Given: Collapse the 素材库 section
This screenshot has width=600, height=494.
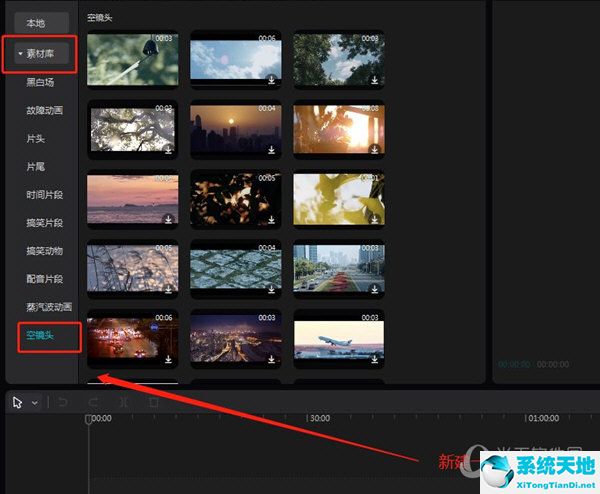Looking at the screenshot, I should [20, 54].
